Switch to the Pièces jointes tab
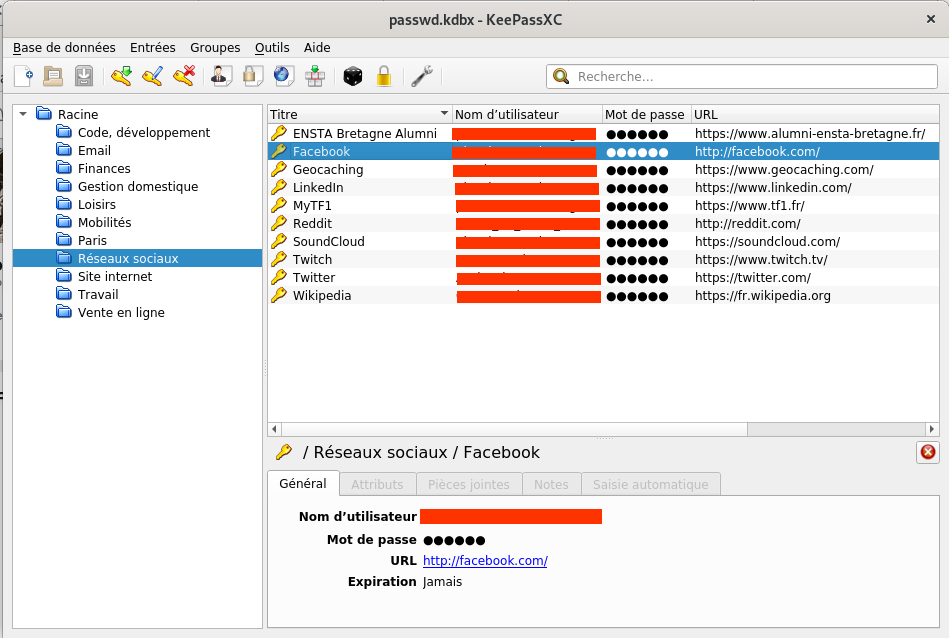 (468, 484)
